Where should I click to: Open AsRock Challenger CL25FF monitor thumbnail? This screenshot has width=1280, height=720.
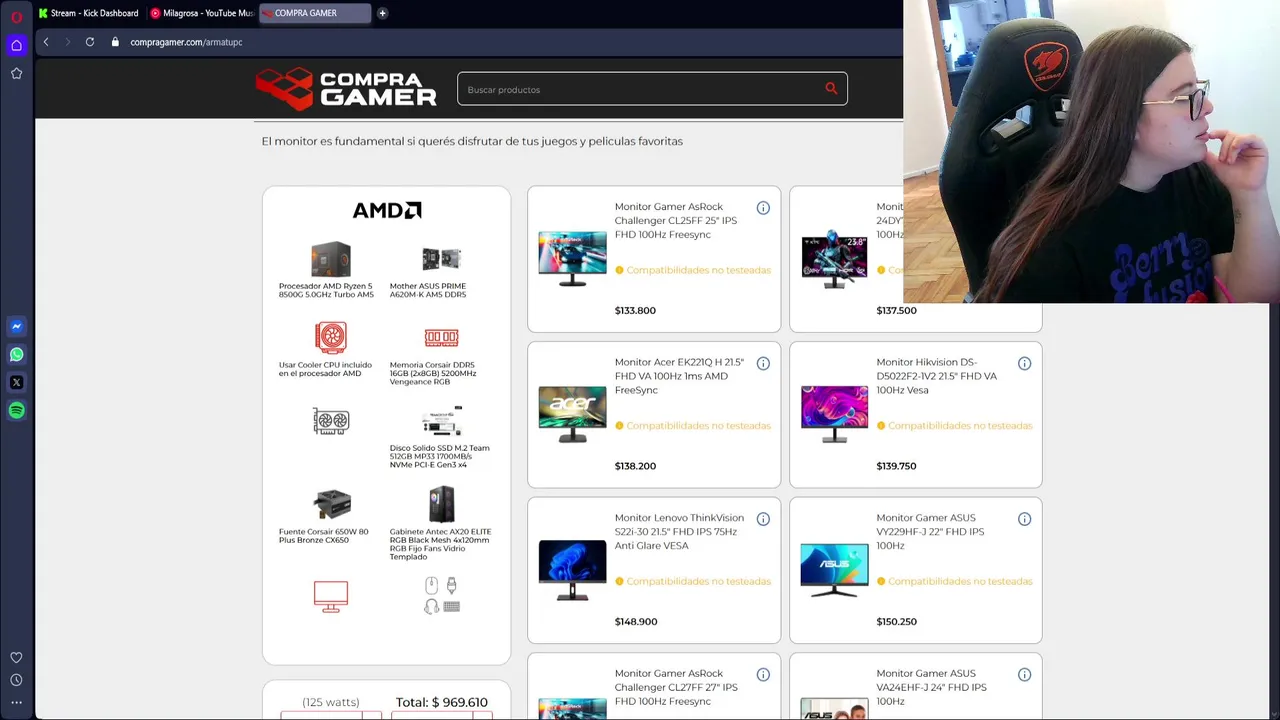point(572,259)
